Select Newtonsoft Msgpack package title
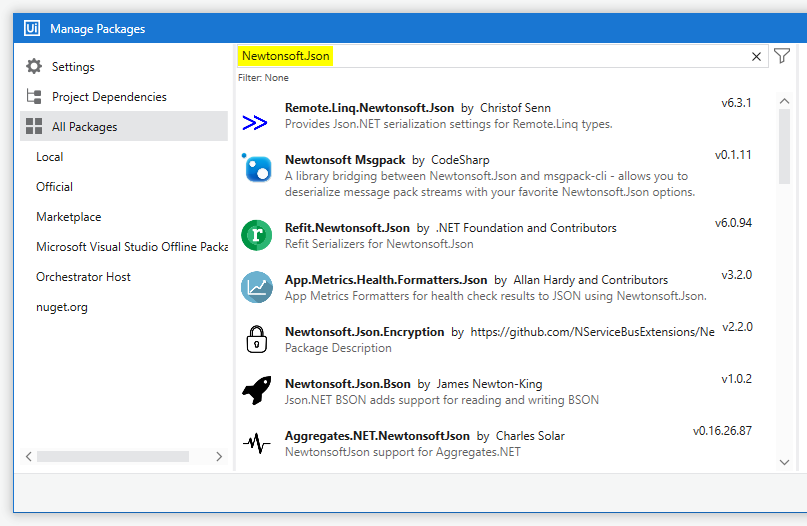 coord(345,160)
